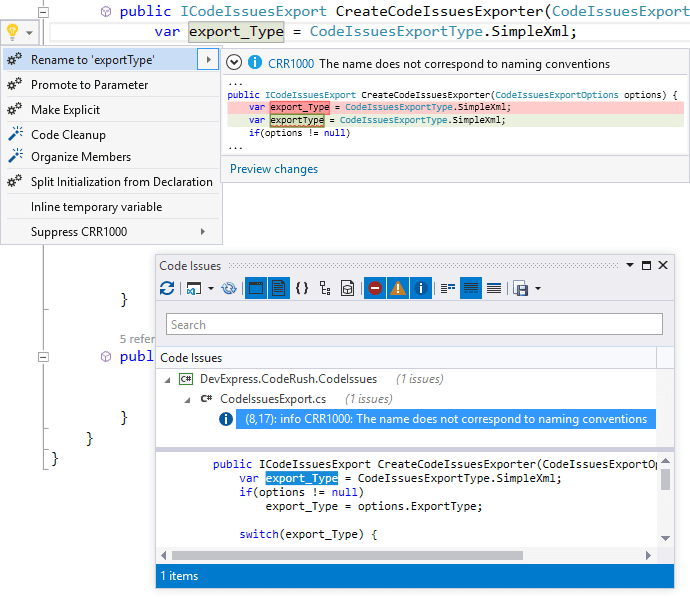The height and width of the screenshot is (597, 690).
Task: Click the lightbulb quick actions icon
Action: pyautogui.click(x=13, y=32)
